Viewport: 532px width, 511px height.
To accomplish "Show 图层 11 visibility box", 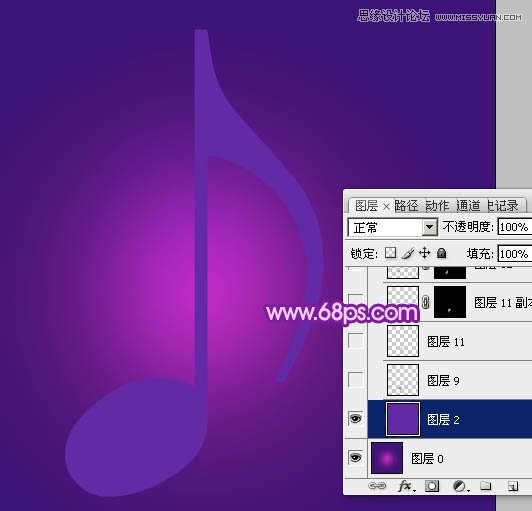I will (355, 341).
